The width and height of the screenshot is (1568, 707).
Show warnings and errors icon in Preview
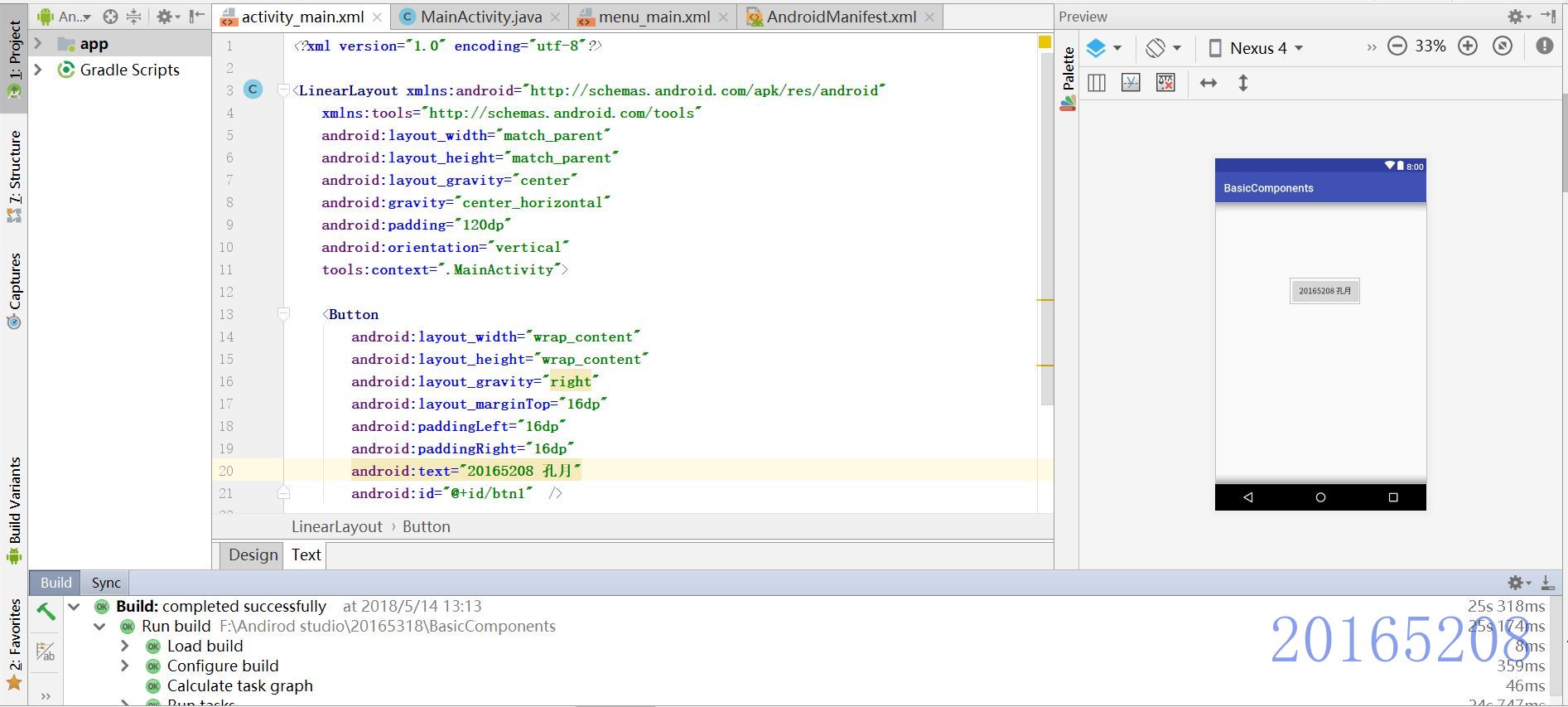click(1545, 46)
